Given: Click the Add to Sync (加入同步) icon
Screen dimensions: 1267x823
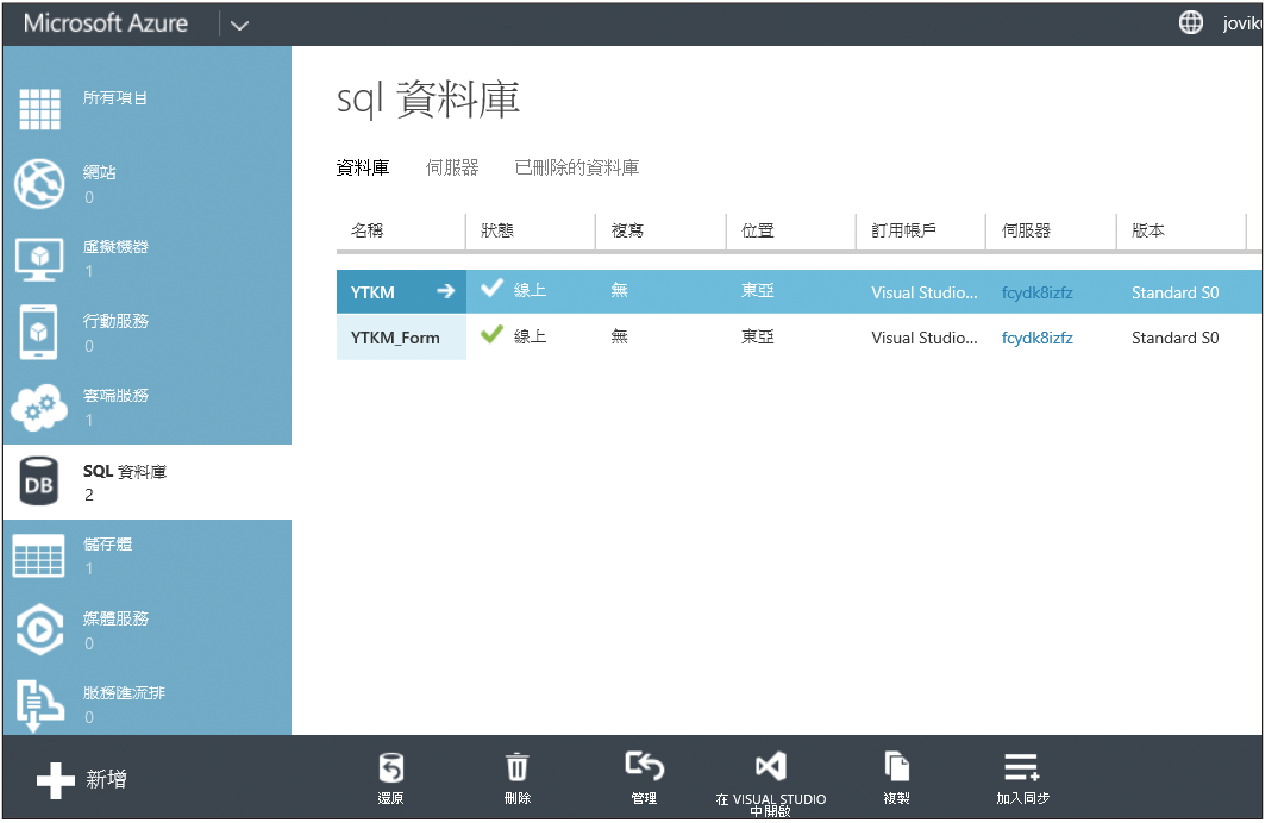Looking at the screenshot, I should tap(1022, 768).
